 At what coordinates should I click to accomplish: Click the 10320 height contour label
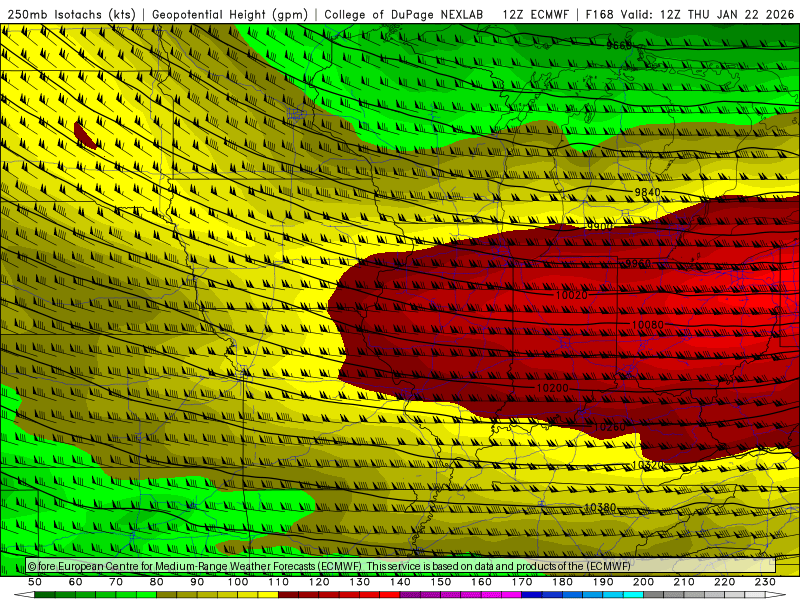coord(647,465)
